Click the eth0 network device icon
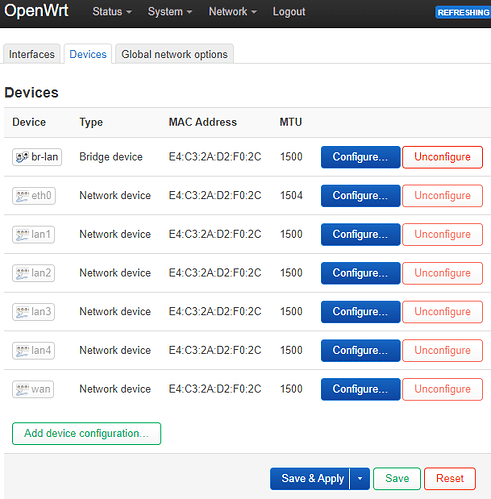The height and width of the screenshot is (499, 491). (x=22, y=196)
